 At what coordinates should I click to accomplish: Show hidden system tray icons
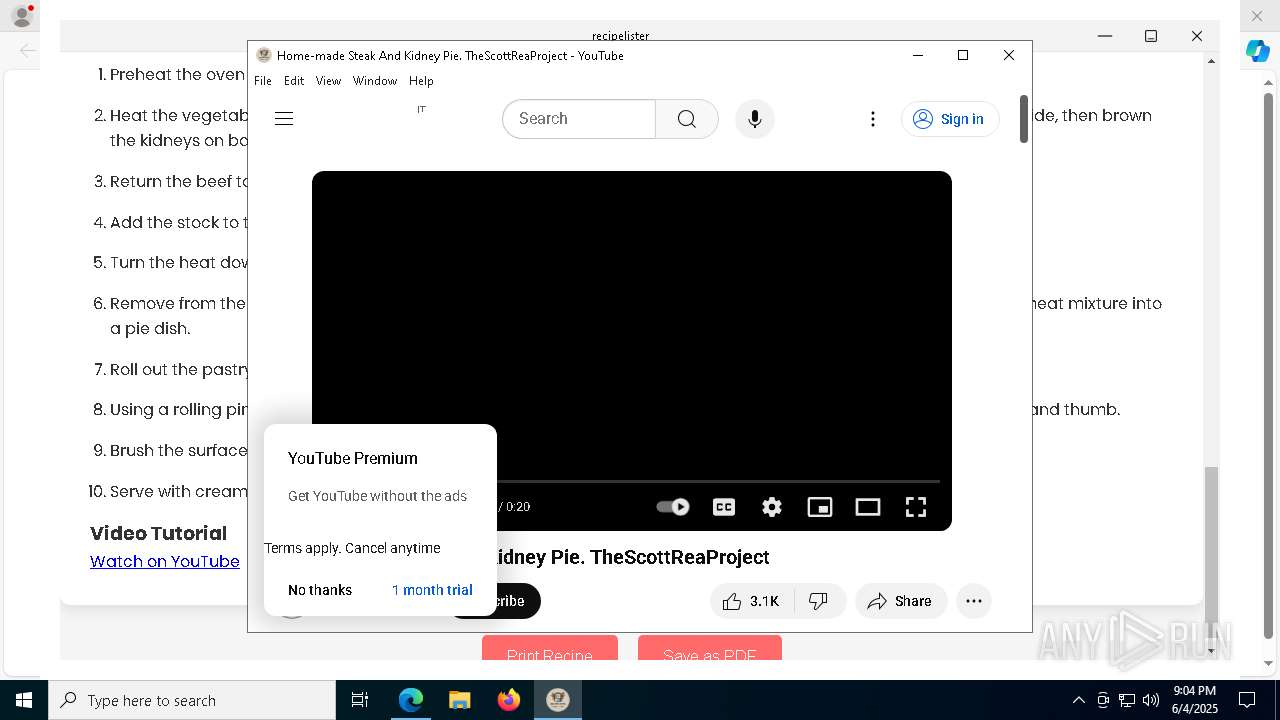click(1079, 700)
